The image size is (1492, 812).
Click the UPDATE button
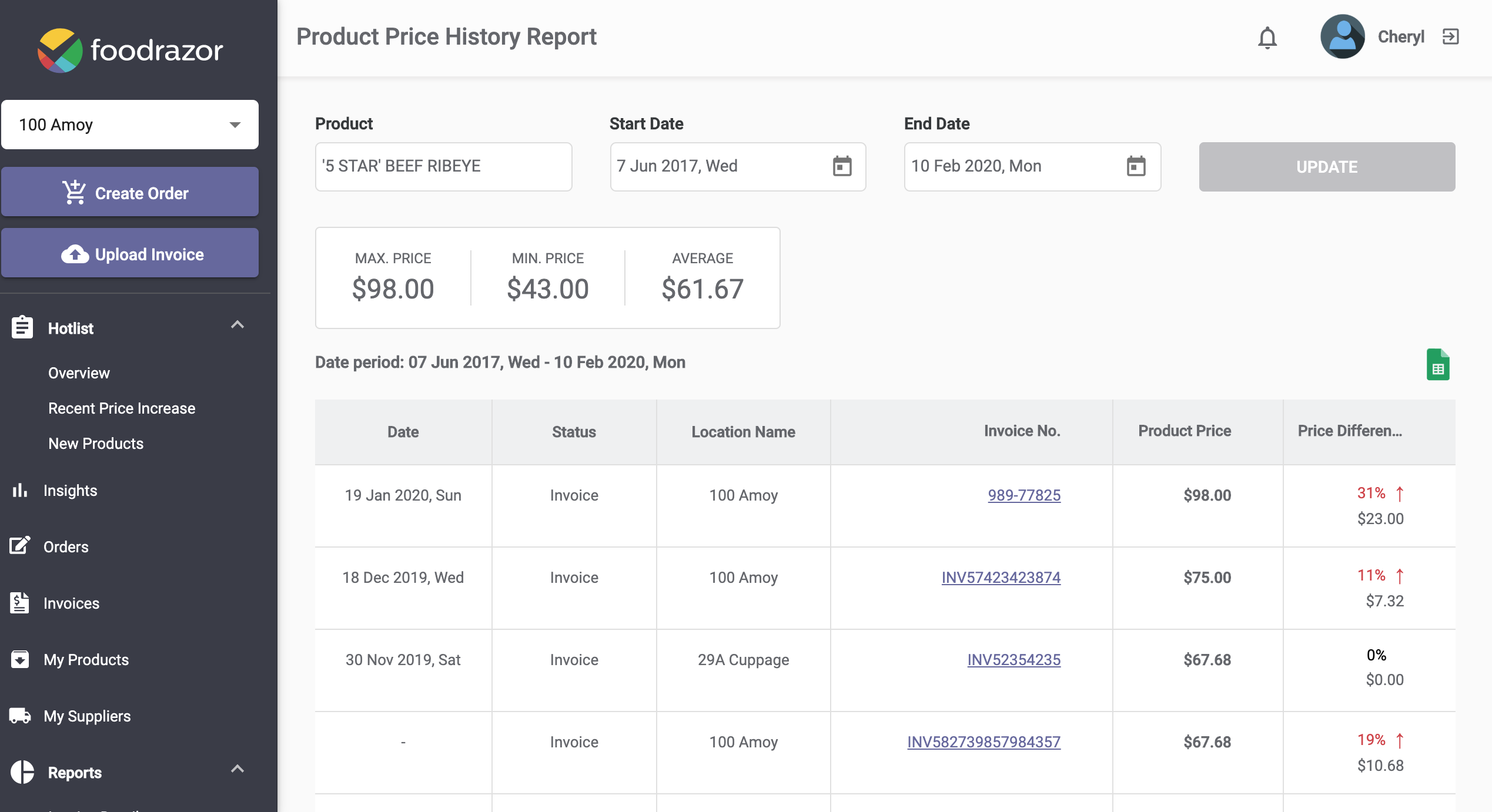(1326, 166)
